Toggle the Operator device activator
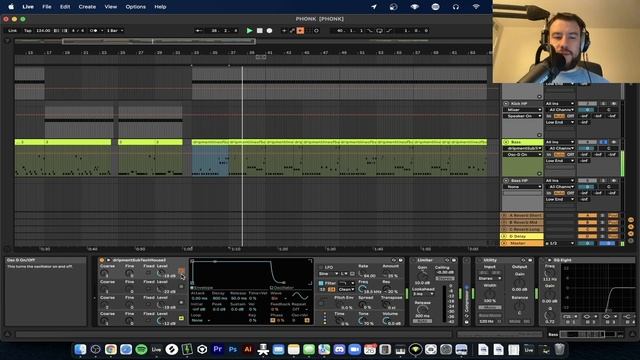640x360 pixels. 102,260
